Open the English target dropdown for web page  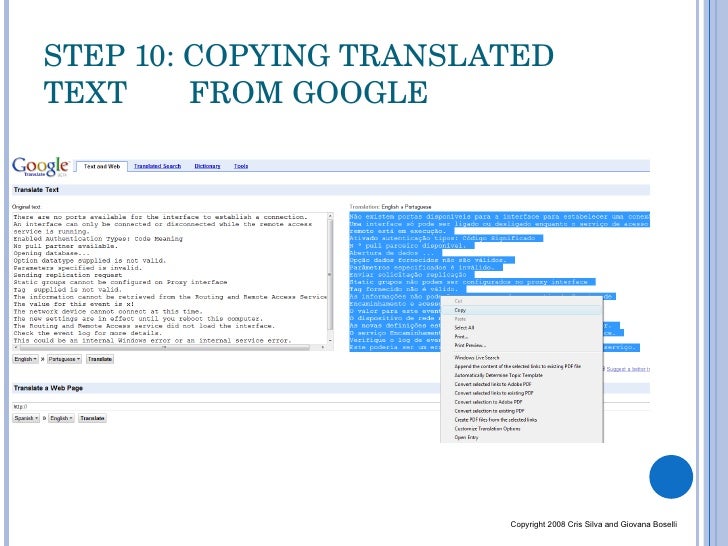point(61,418)
